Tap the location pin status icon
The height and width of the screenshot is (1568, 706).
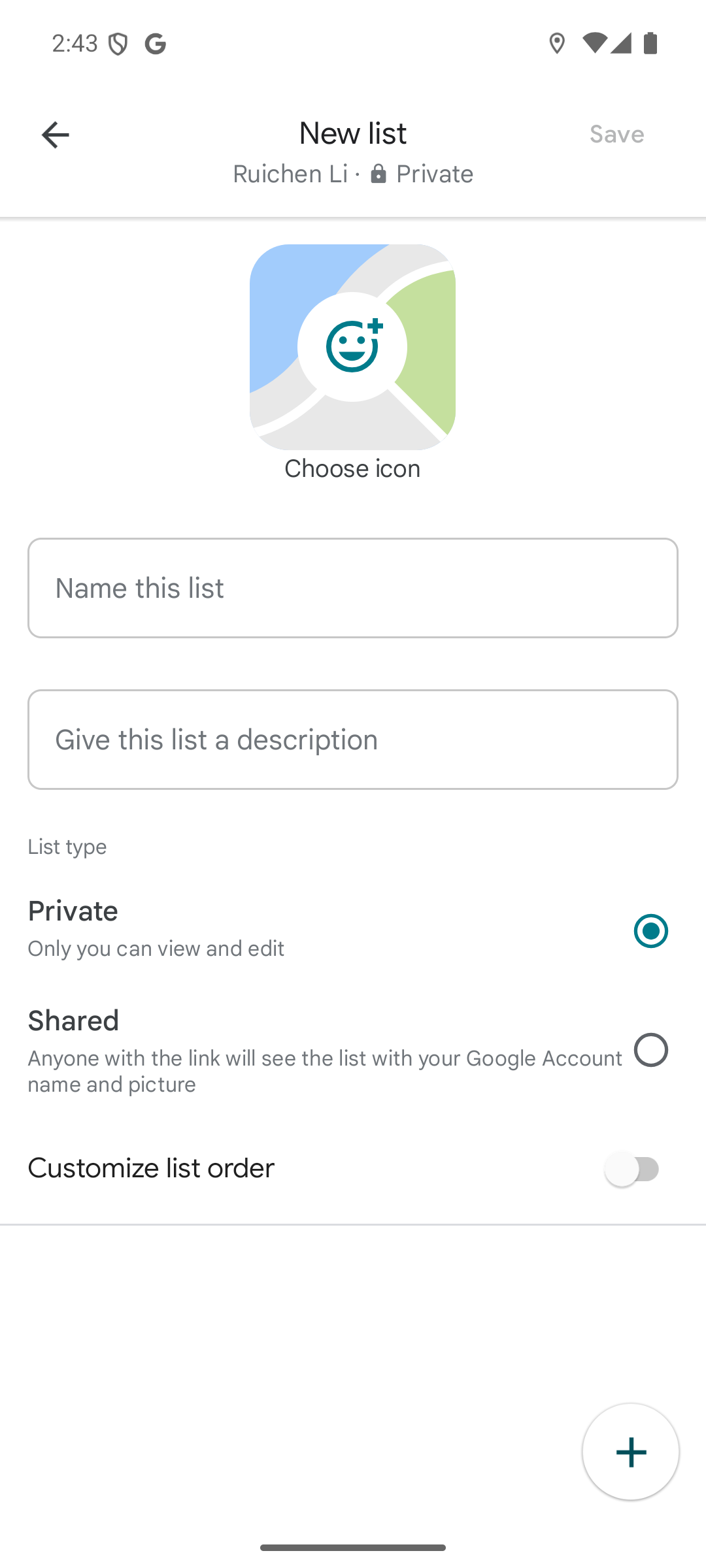pos(557,44)
